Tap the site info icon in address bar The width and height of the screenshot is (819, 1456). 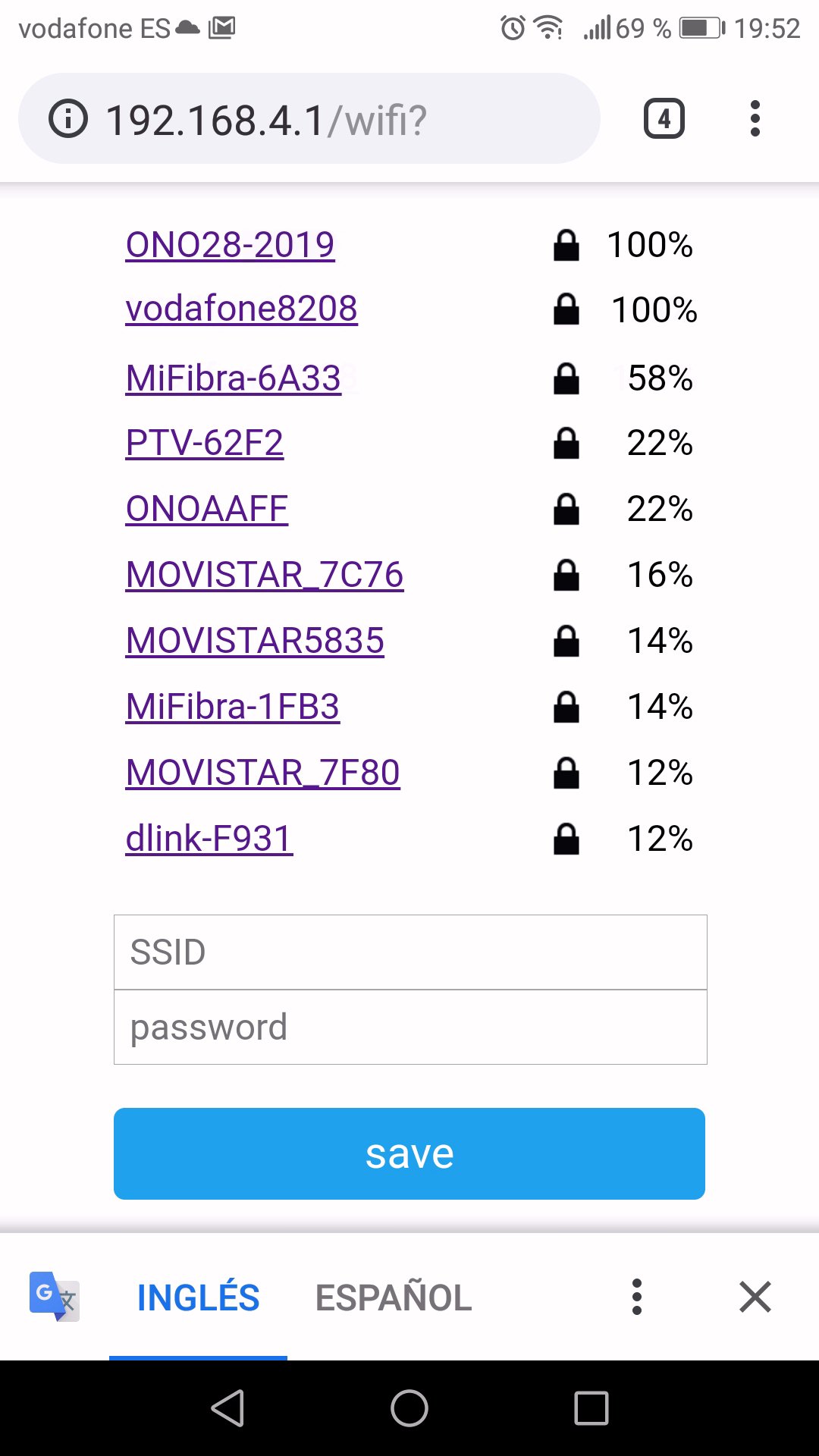click(x=68, y=119)
